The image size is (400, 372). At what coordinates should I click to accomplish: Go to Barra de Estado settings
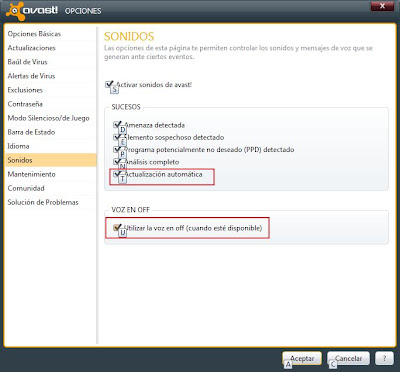pos(31,132)
